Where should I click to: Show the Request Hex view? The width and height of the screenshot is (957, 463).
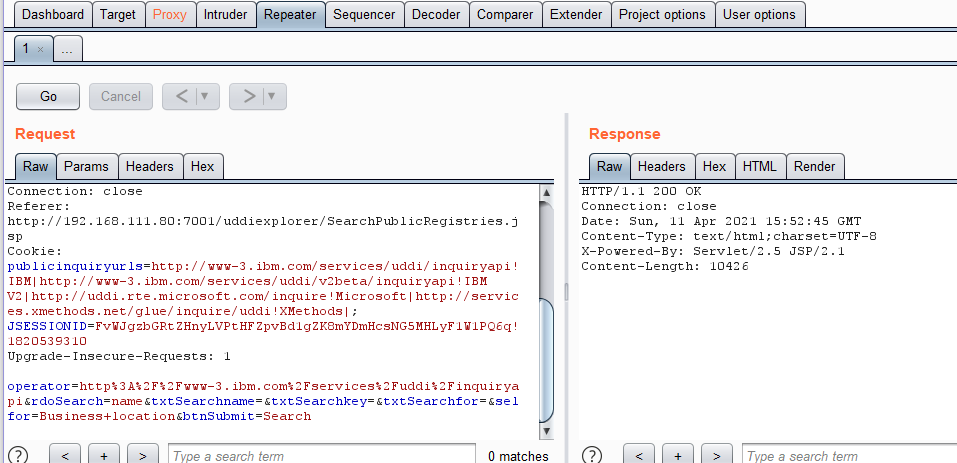203,167
